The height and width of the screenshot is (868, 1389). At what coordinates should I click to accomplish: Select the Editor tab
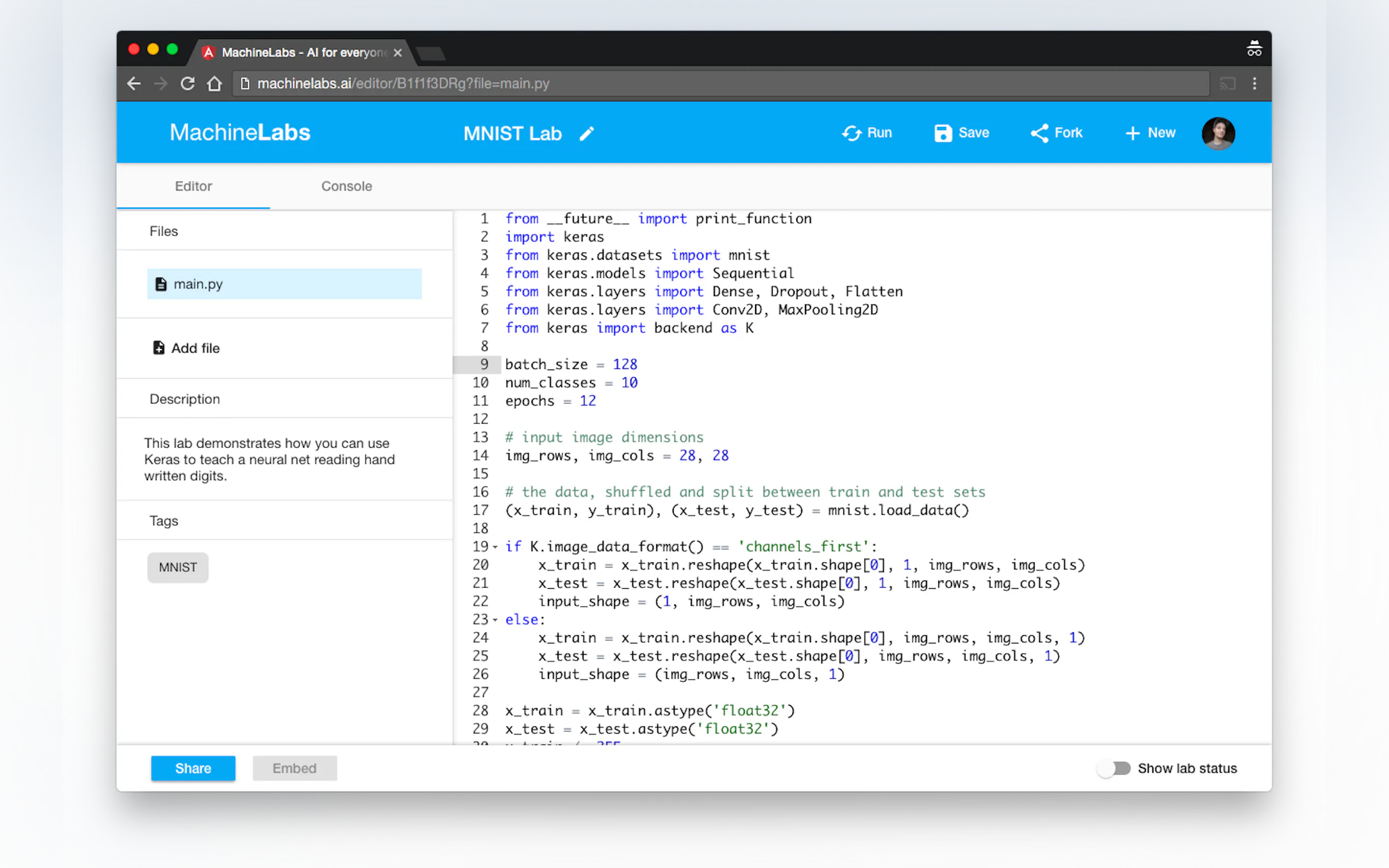tap(193, 186)
